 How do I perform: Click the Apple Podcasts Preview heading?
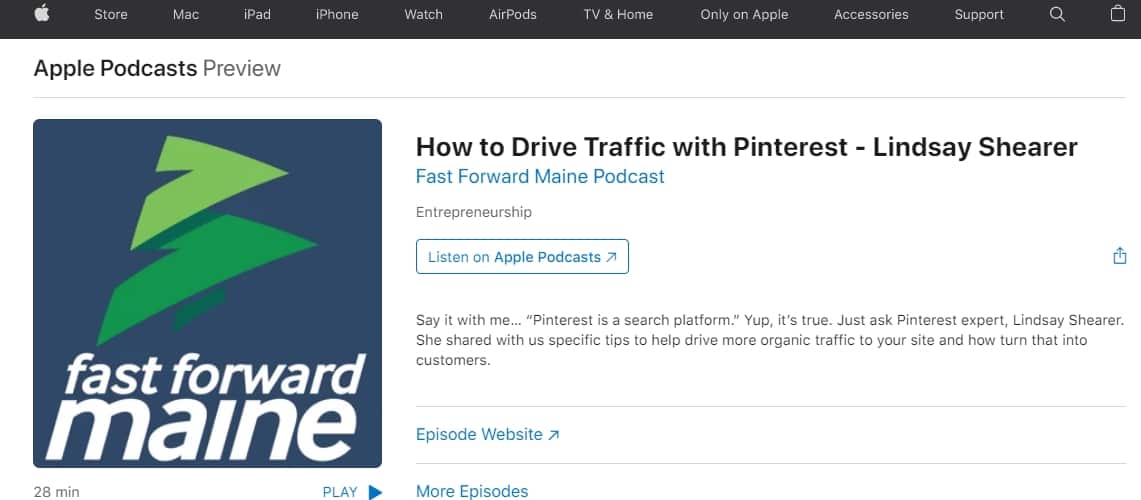[157, 68]
